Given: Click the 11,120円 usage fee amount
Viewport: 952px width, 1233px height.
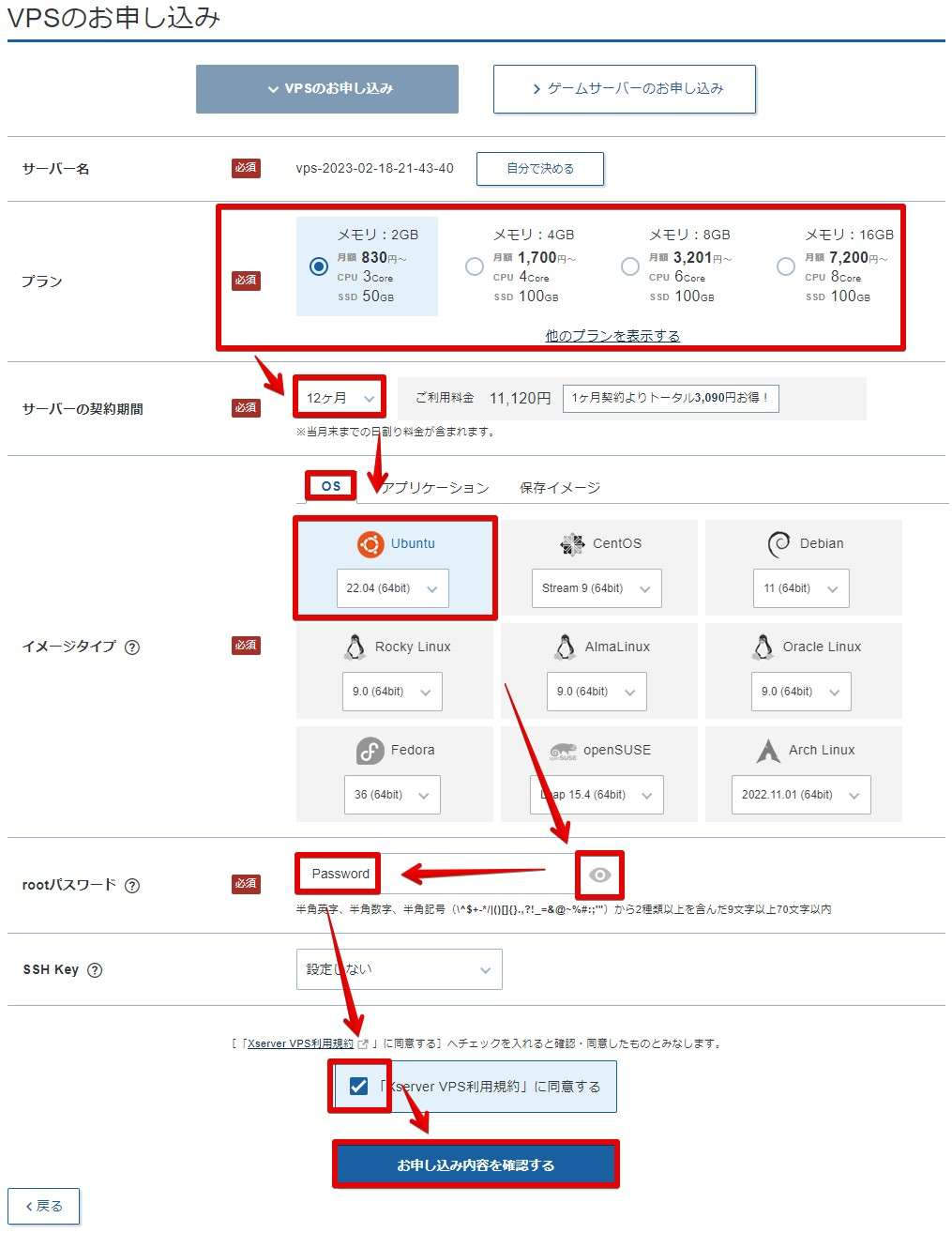Looking at the screenshot, I should (x=520, y=399).
